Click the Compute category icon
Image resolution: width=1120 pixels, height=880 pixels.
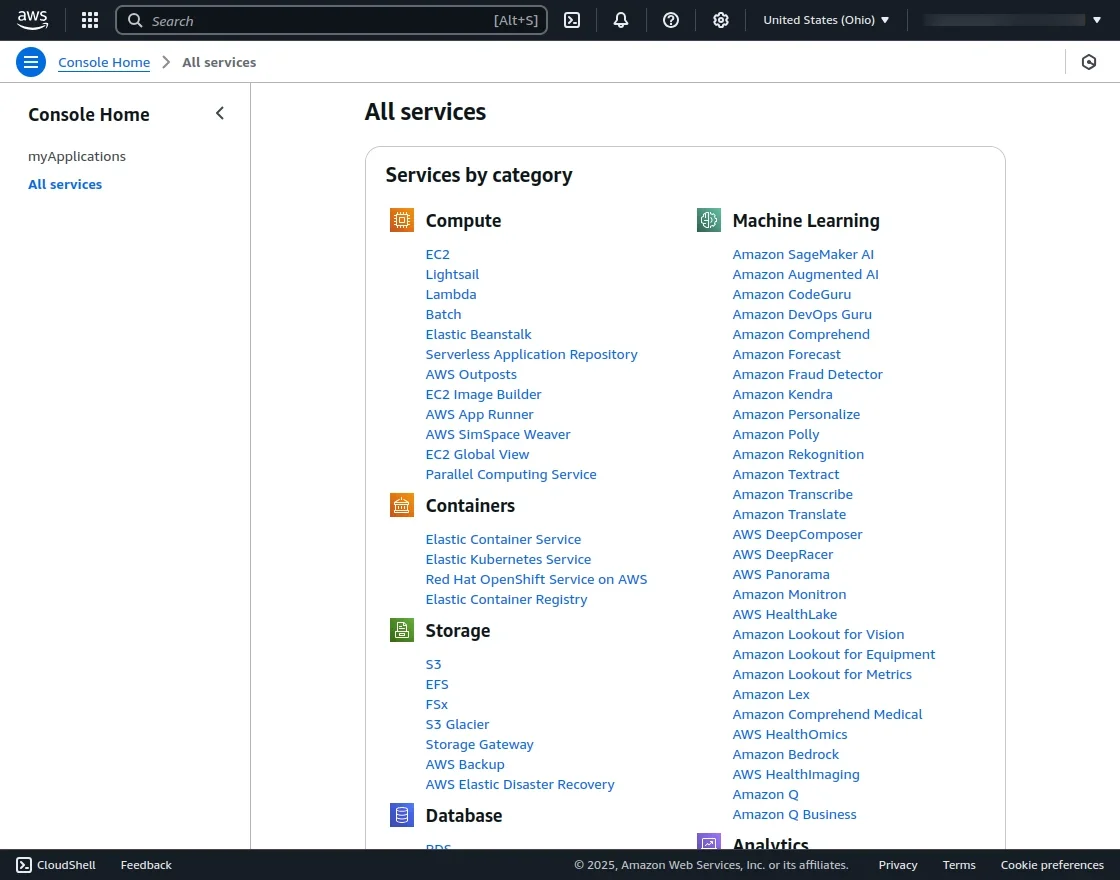(401, 220)
